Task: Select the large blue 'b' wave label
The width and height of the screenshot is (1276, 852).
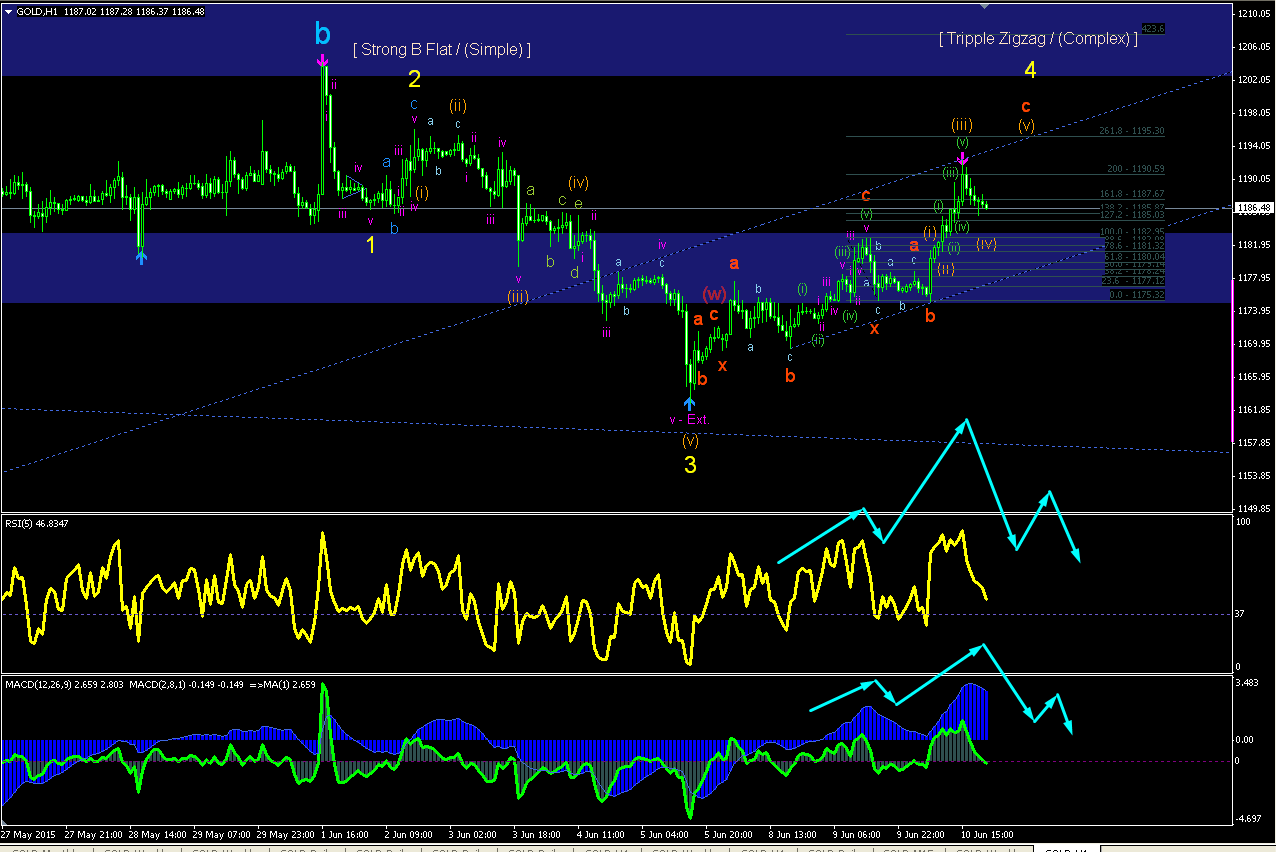Action: [322, 35]
